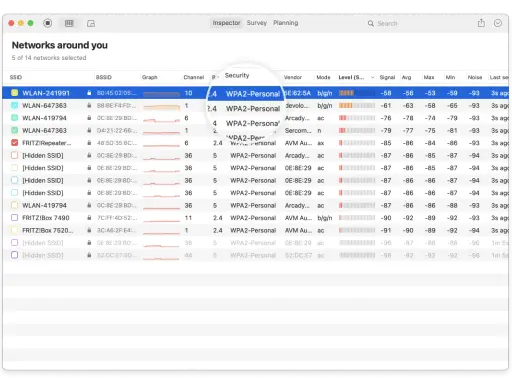Screen dimensions: 512x384
Task: Click the -58 signal value of WLAN-241991
Action: click(386, 93)
